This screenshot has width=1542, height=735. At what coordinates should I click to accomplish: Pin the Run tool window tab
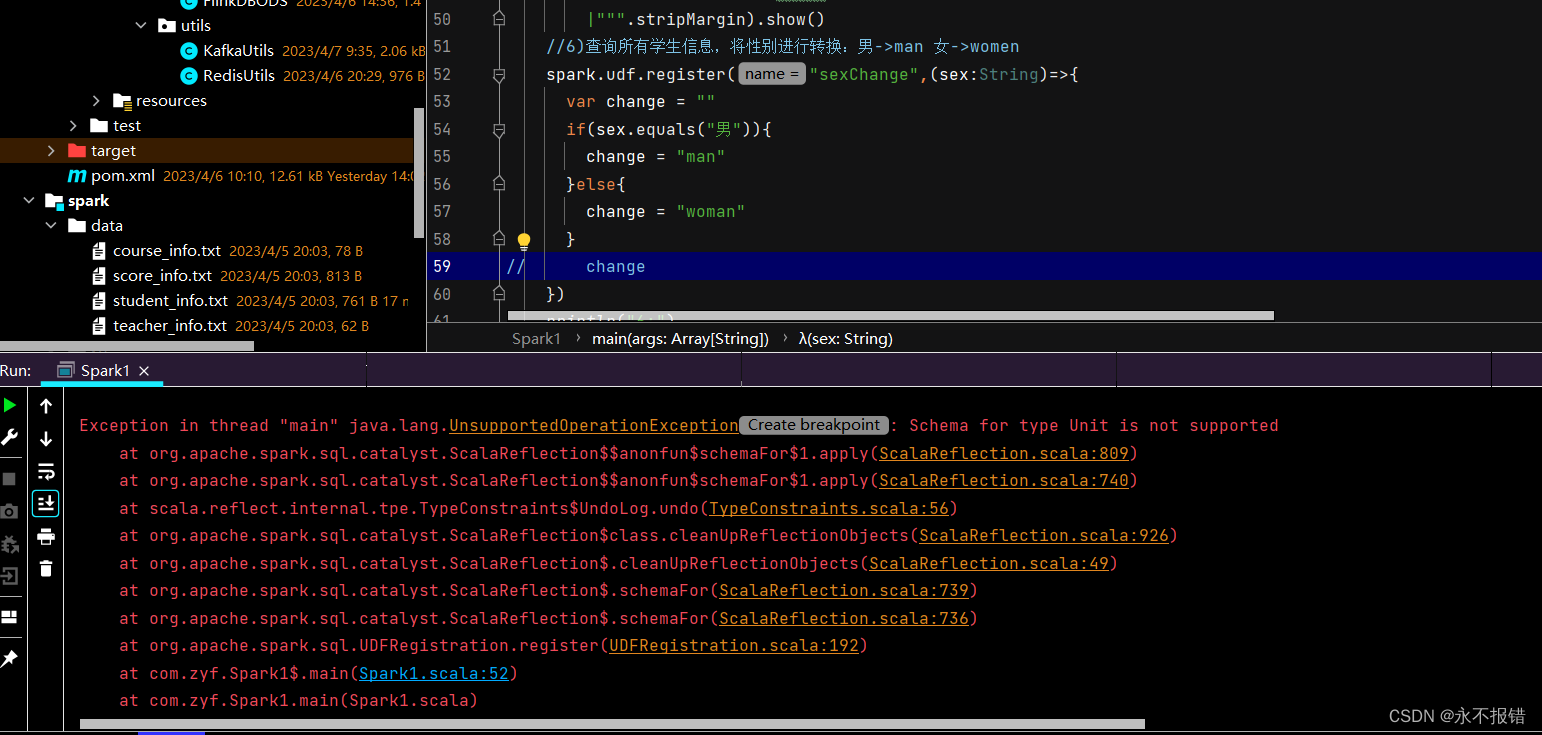click(x=9, y=658)
